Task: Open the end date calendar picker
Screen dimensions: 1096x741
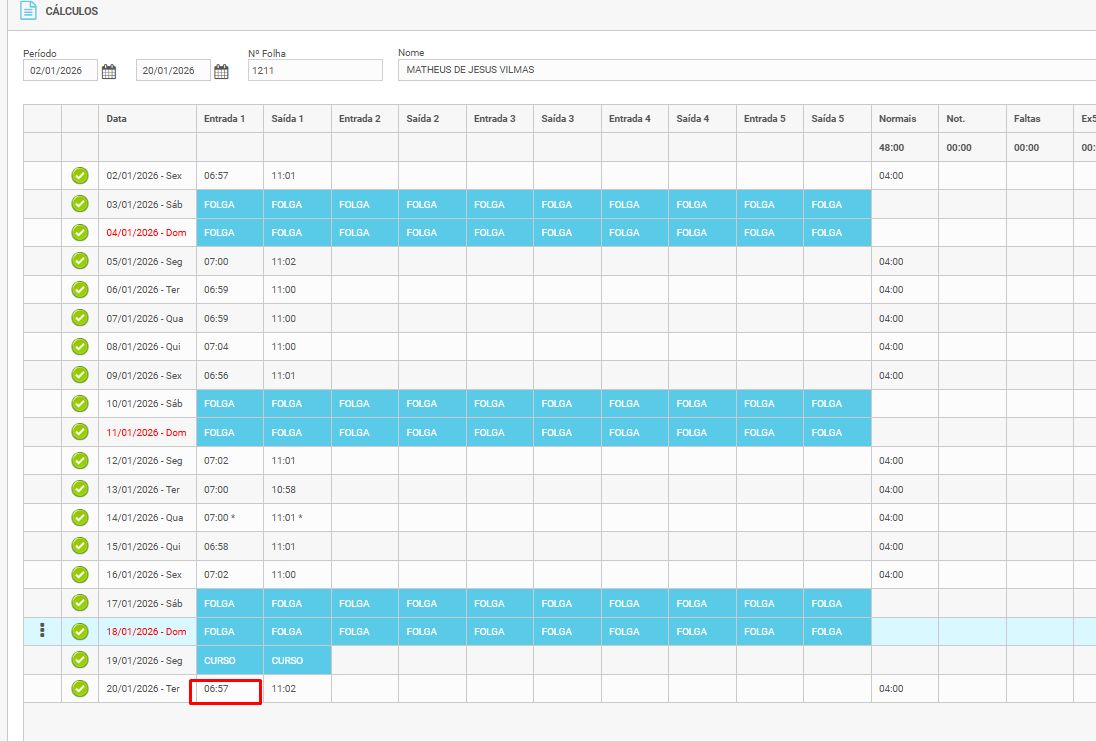Action: pos(222,71)
